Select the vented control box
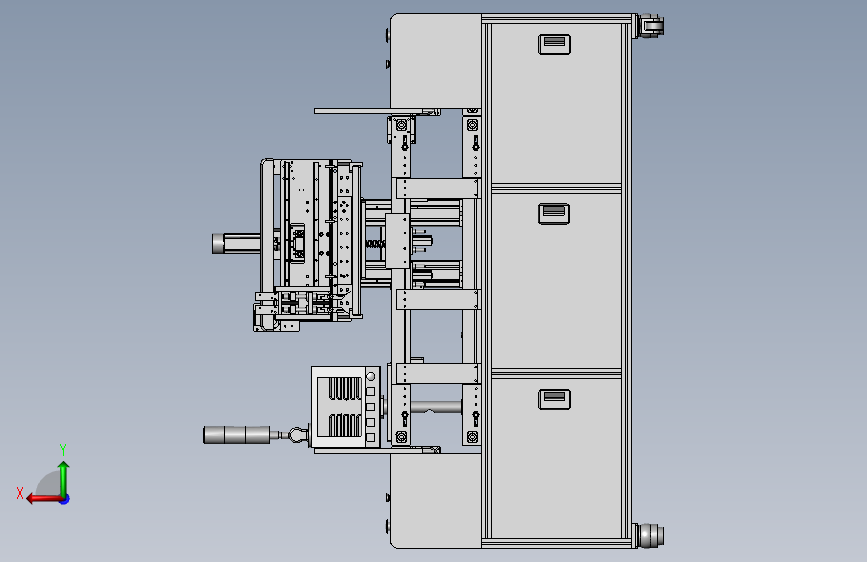The image size is (867, 562). pos(346,407)
